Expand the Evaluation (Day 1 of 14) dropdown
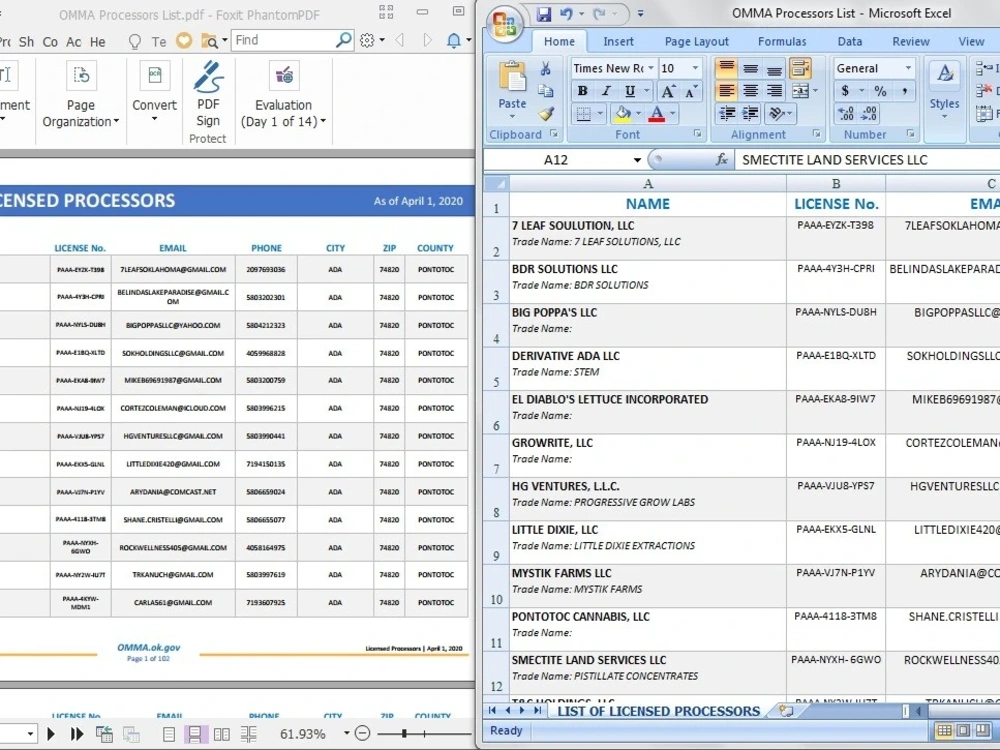This screenshot has width=1000, height=750. coord(323,121)
